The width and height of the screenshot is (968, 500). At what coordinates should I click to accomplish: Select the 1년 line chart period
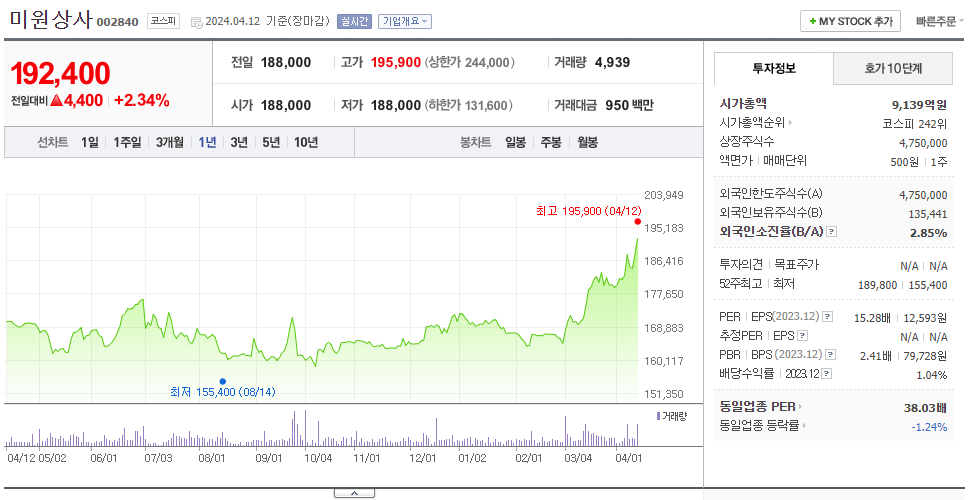pyautogui.click(x=207, y=143)
